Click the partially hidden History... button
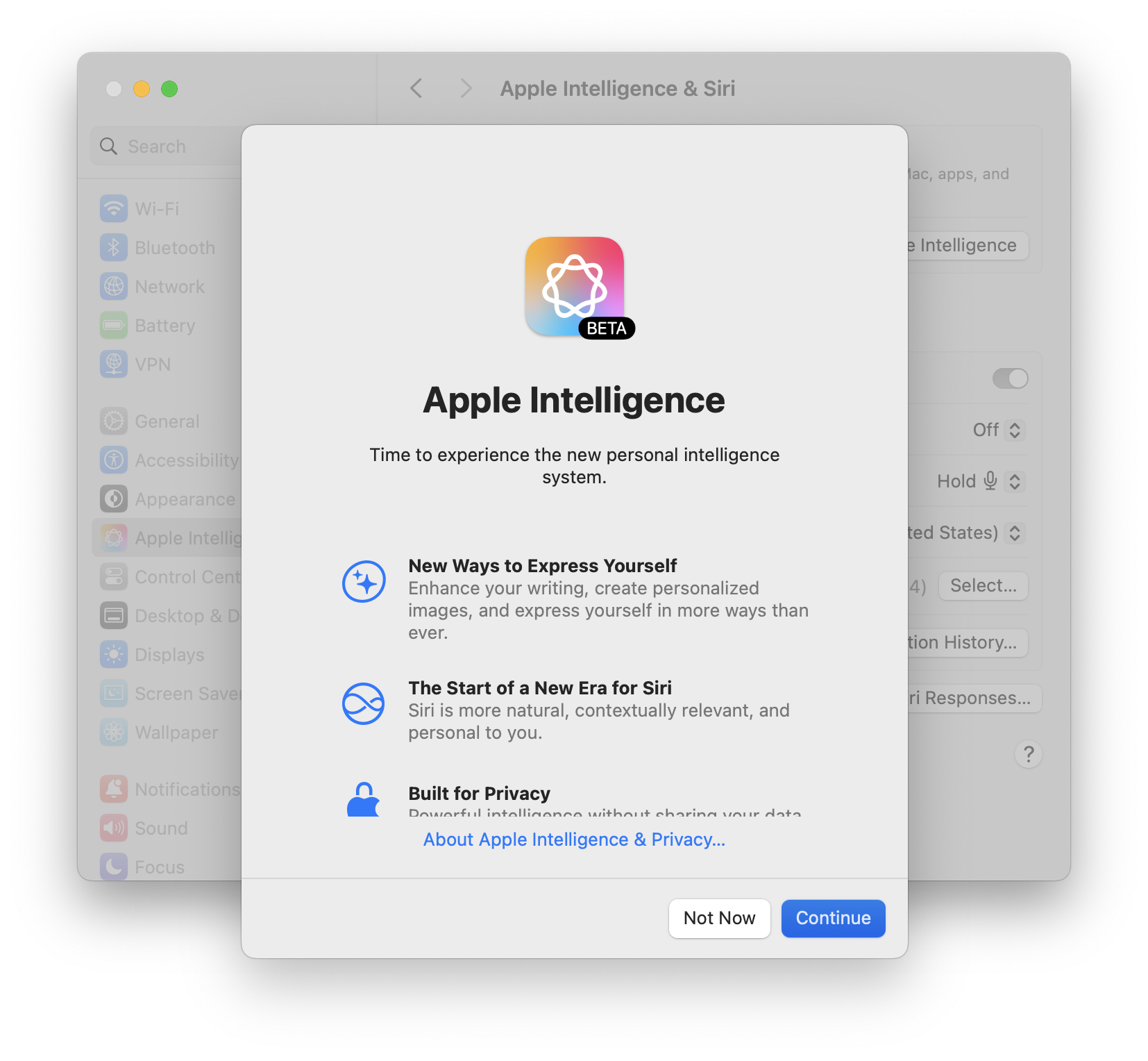The width and height of the screenshot is (1148, 1061). [968, 642]
